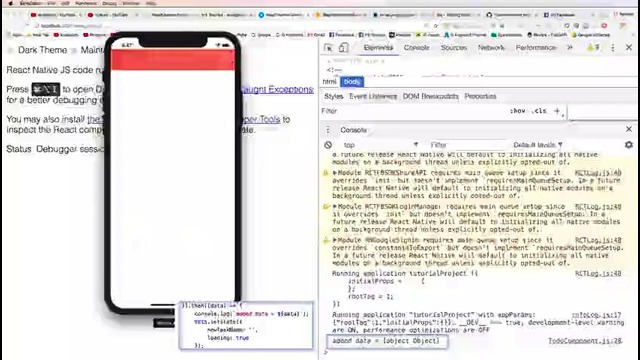Toggle the .cls class editor
Image resolution: width=640 pixels, height=360 pixels.
click(540, 111)
